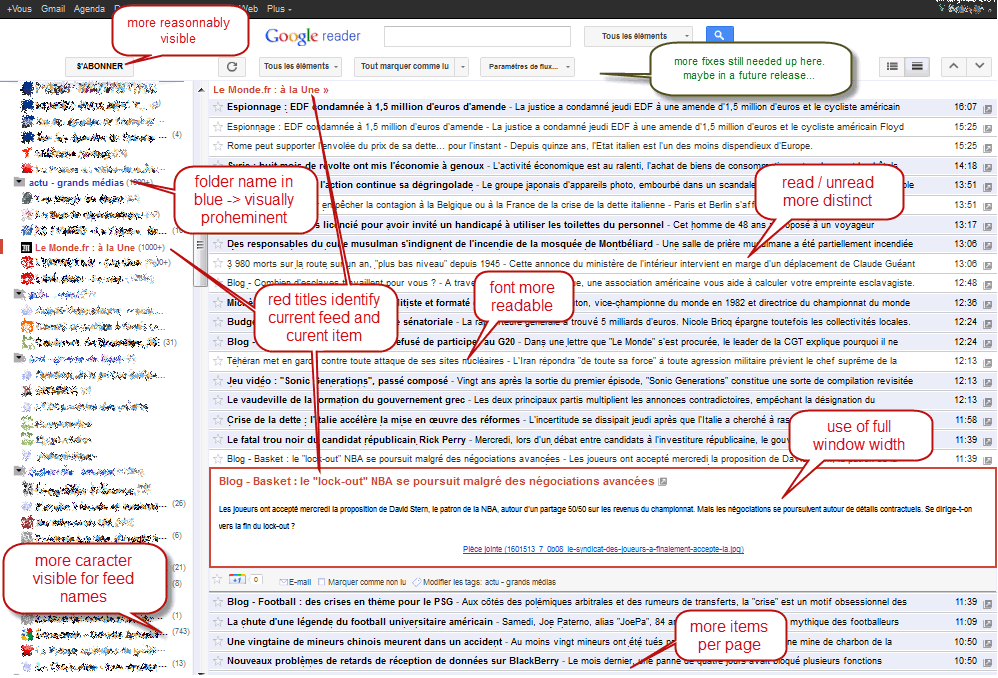Star the Blog Football PSG item

click(218, 602)
